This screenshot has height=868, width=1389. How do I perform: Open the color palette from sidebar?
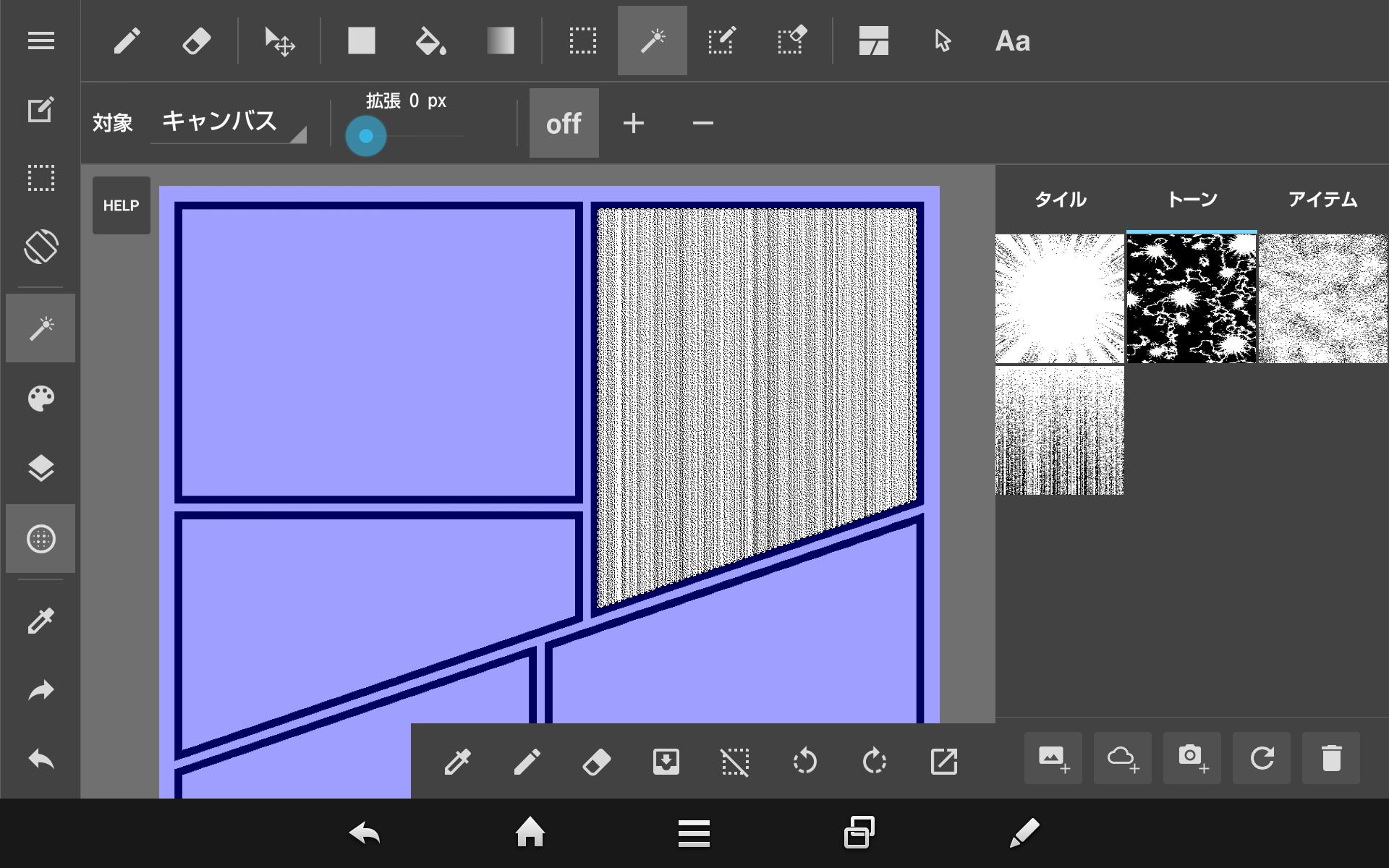pos(41,399)
